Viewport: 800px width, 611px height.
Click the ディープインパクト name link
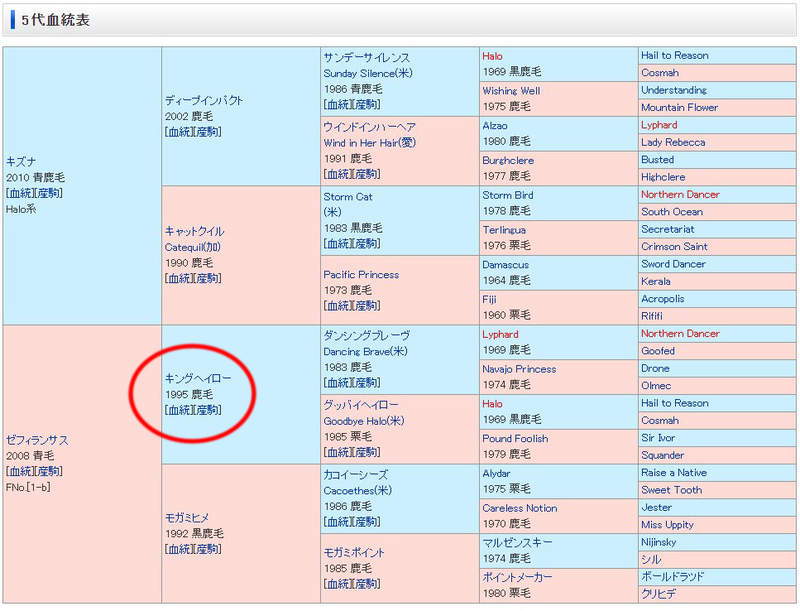pyautogui.click(x=204, y=100)
